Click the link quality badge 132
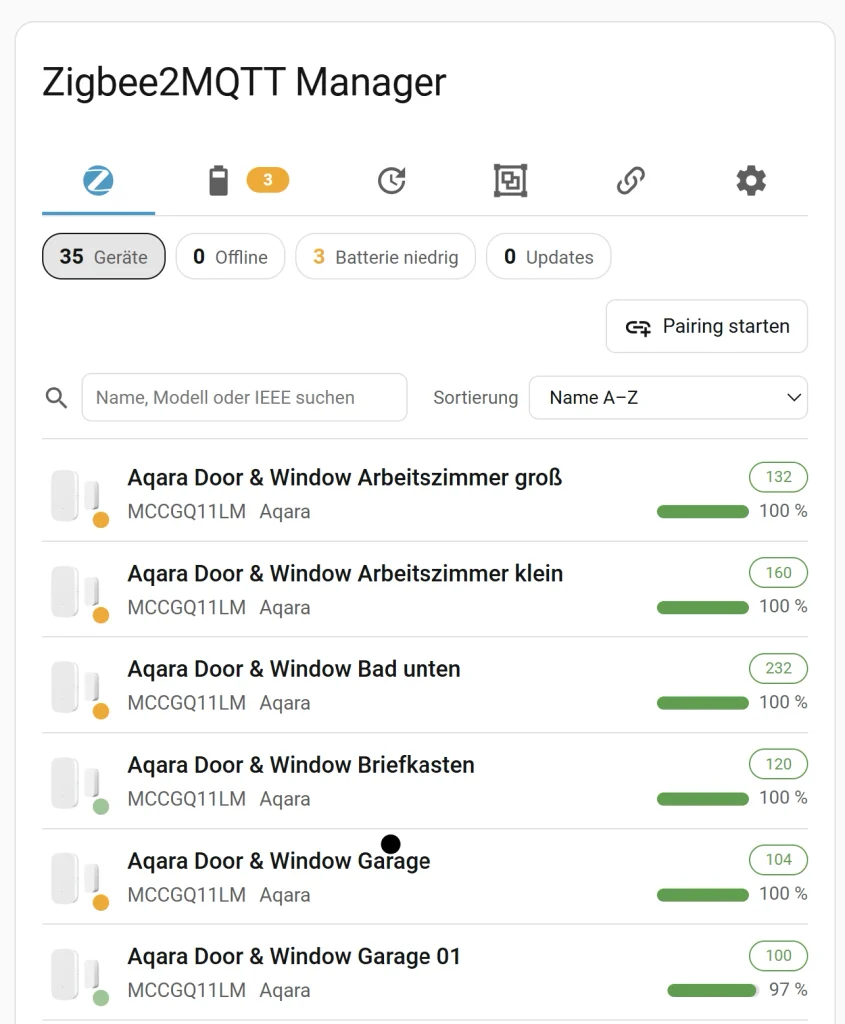This screenshot has height=1024, width=845. (778, 477)
